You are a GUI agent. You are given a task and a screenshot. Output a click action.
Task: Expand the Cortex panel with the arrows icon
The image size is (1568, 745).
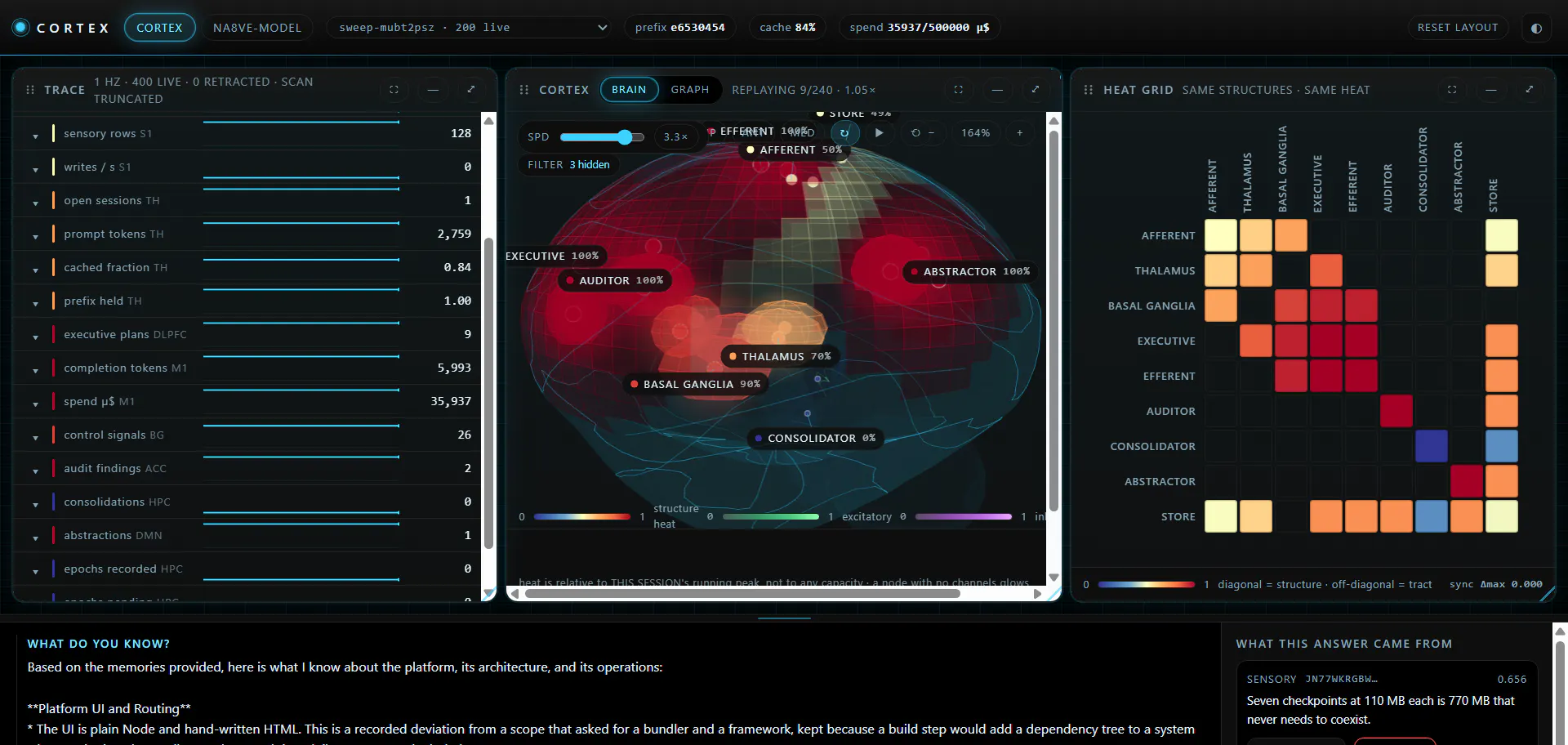1036,90
